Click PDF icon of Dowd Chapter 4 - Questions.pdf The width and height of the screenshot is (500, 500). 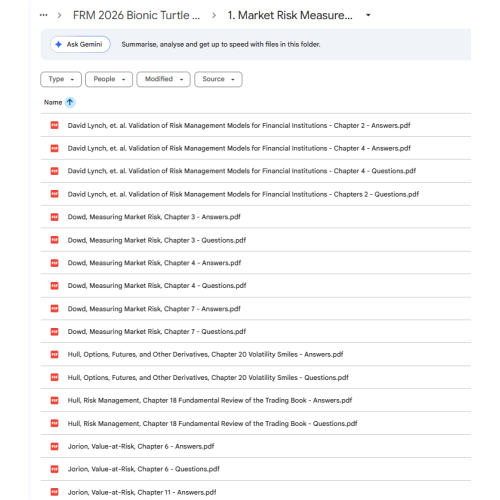pos(55,286)
